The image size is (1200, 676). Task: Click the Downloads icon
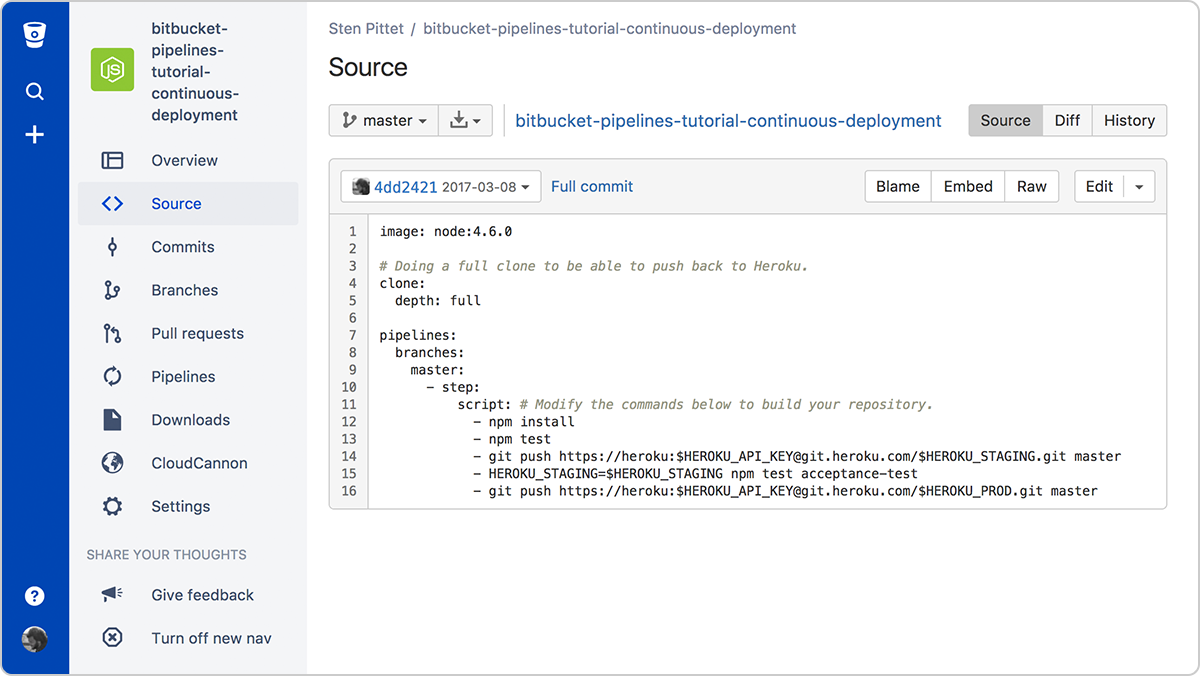[x=112, y=419]
